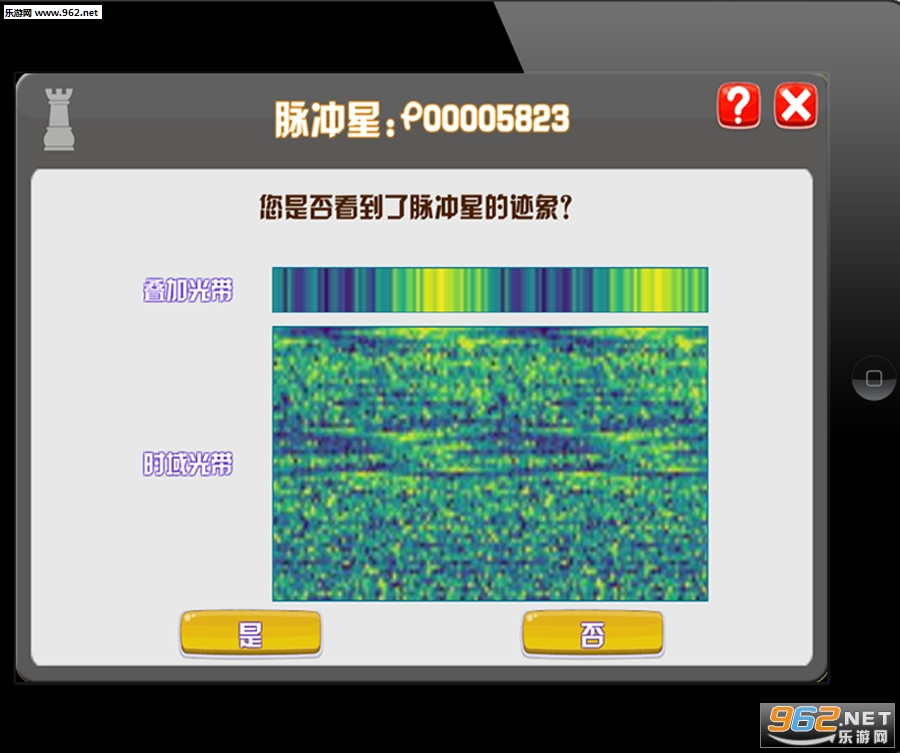This screenshot has width=900, height=753.
Task: Click the gray chess rook icon
Action: 59,119
